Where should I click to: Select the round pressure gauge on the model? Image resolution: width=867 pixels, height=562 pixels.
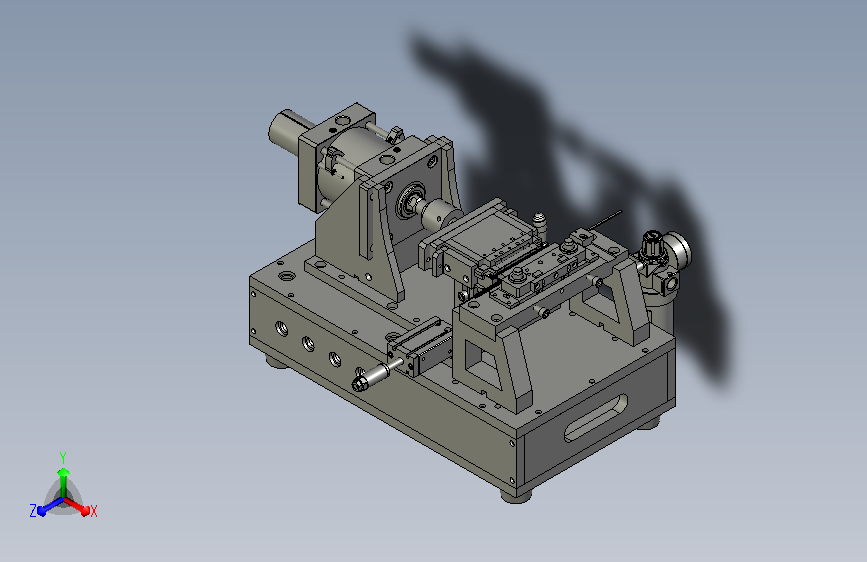coord(677,249)
